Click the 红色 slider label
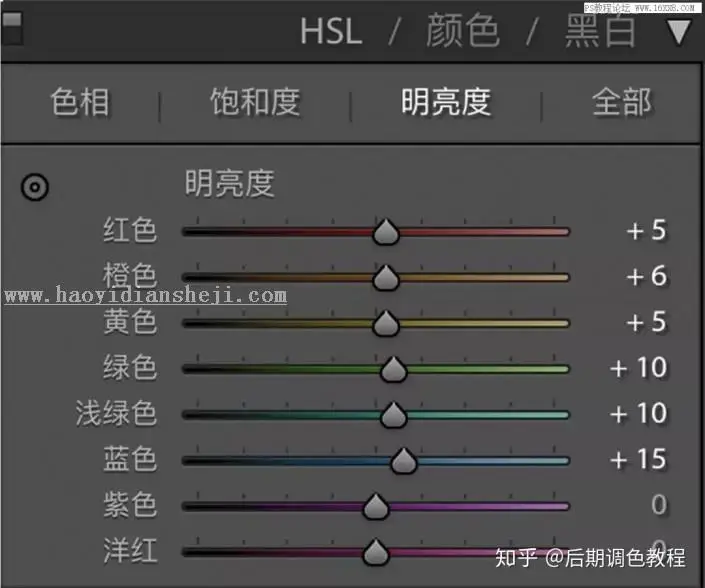The width and height of the screenshot is (705, 588). click(130, 230)
